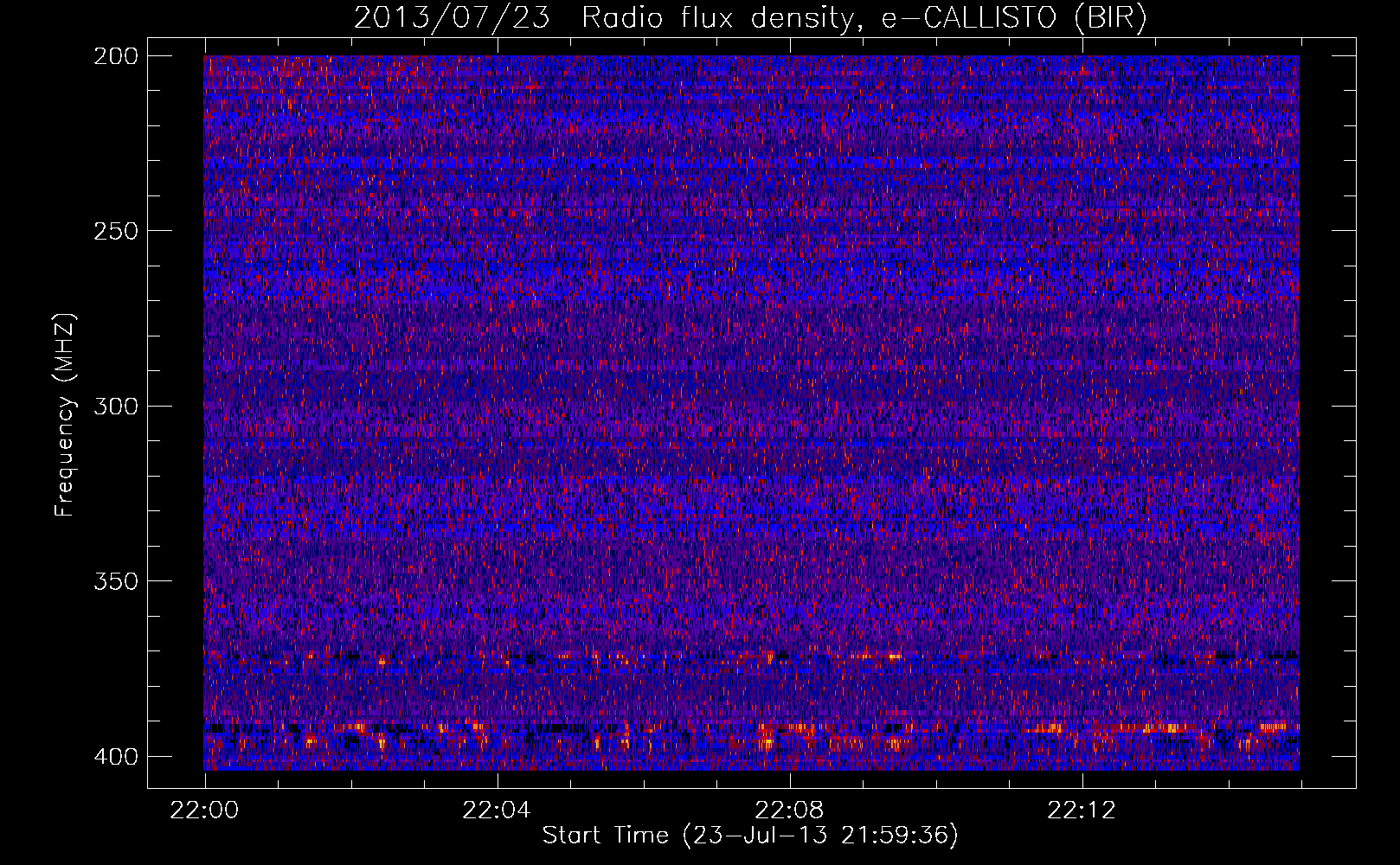
Task: Click the 22:00 time tick label
Action: 204,811
